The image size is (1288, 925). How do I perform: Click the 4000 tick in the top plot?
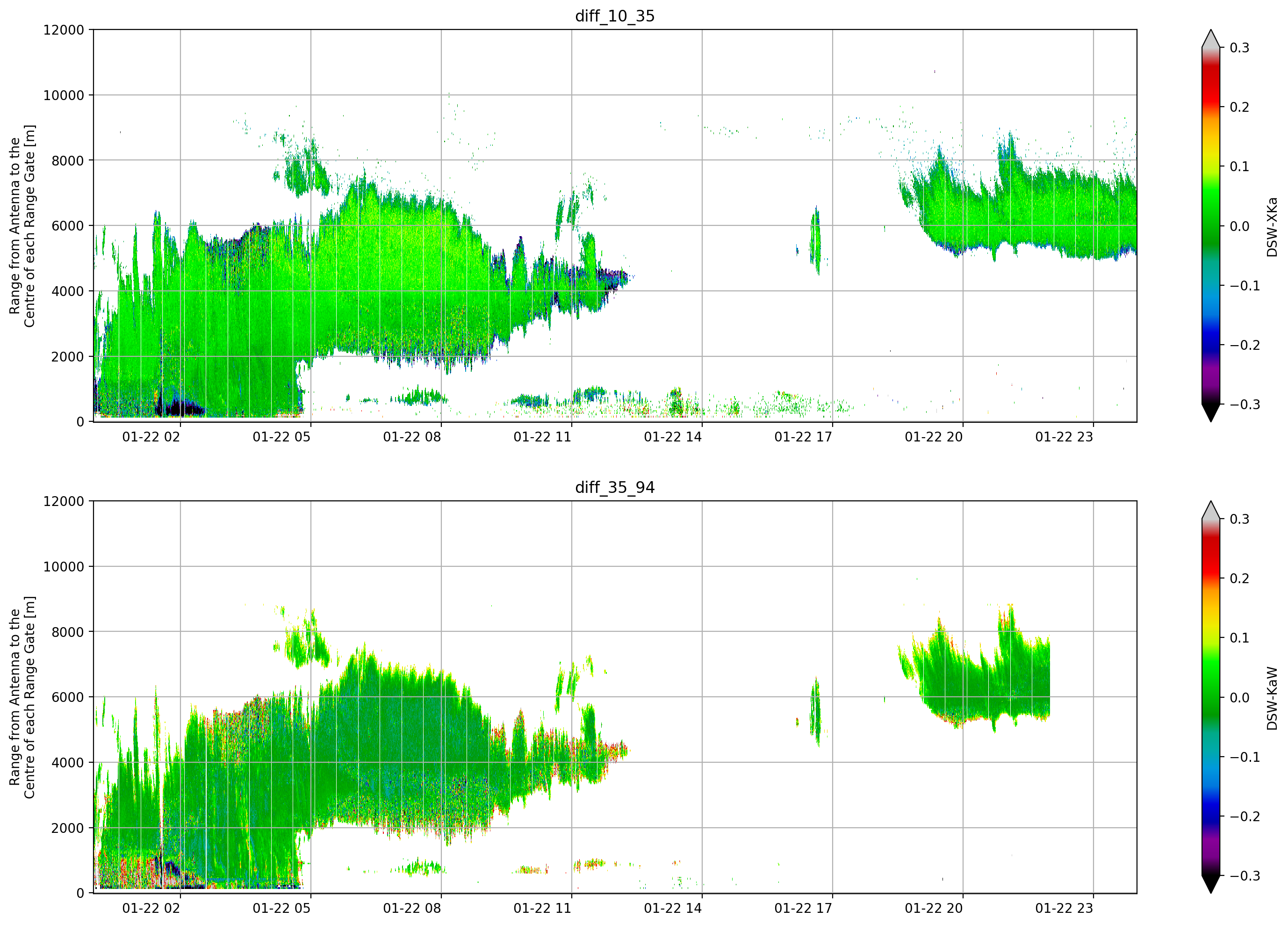[68, 291]
